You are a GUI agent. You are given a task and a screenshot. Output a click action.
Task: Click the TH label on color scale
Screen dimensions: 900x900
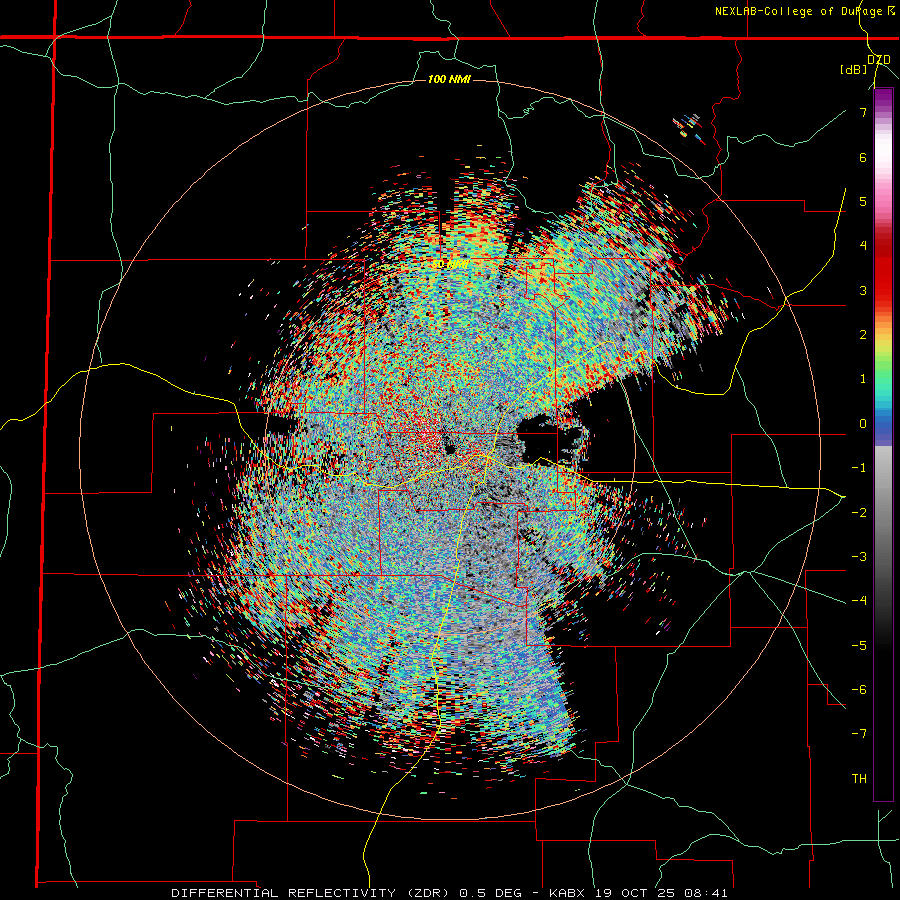pyautogui.click(x=859, y=779)
